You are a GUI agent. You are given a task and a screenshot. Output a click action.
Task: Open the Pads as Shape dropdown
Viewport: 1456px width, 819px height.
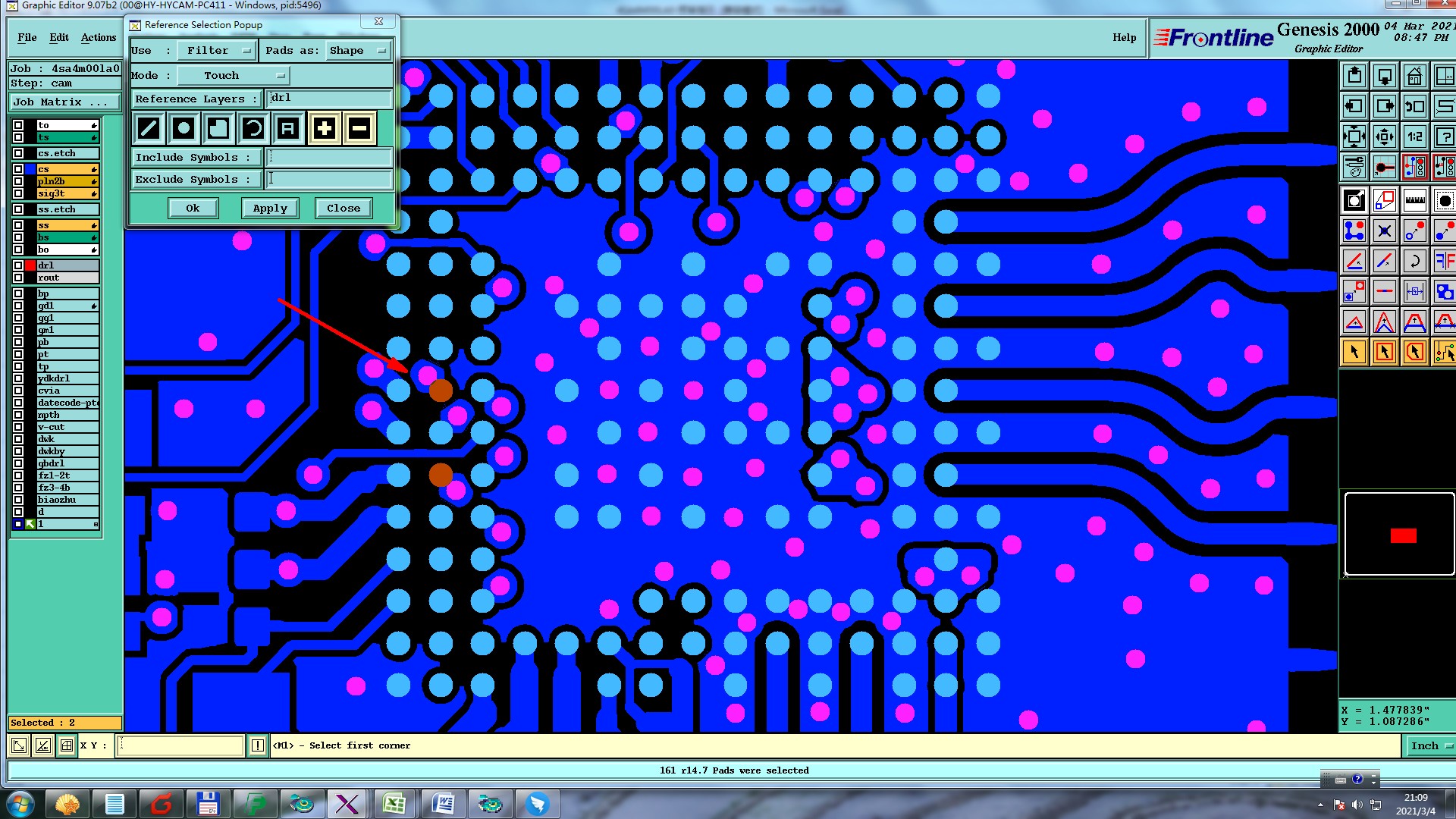[x=358, y=51]
